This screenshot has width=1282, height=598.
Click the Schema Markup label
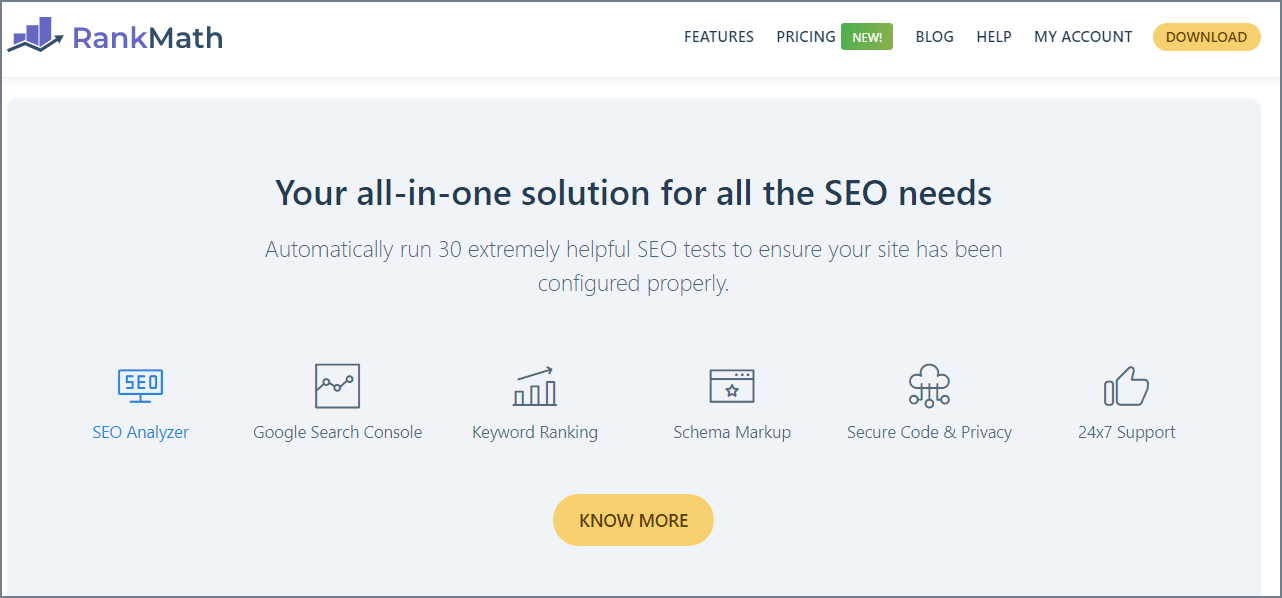pyautogui.click(x=732, y=432)
